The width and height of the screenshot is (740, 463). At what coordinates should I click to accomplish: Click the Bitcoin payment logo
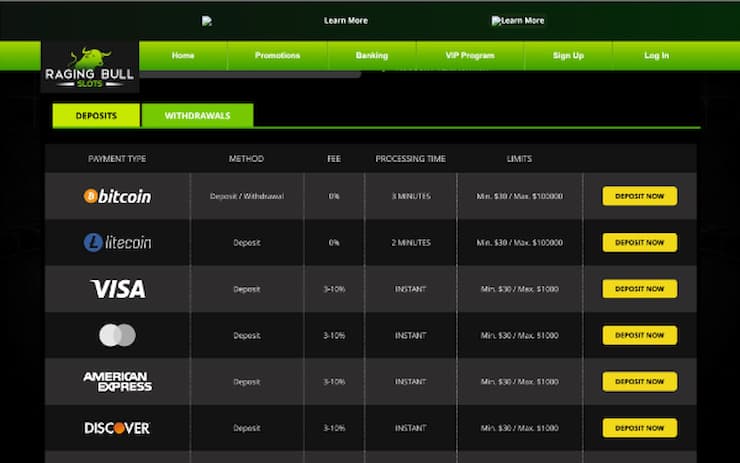(118, 196)
